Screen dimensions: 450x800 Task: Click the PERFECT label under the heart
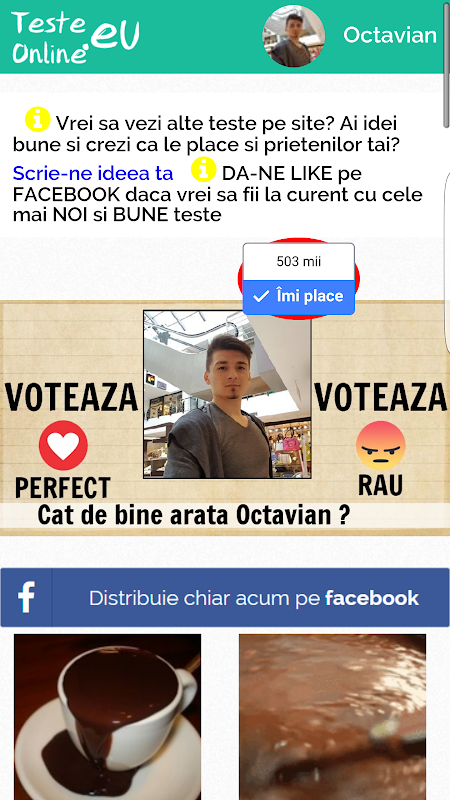point(62,488)
